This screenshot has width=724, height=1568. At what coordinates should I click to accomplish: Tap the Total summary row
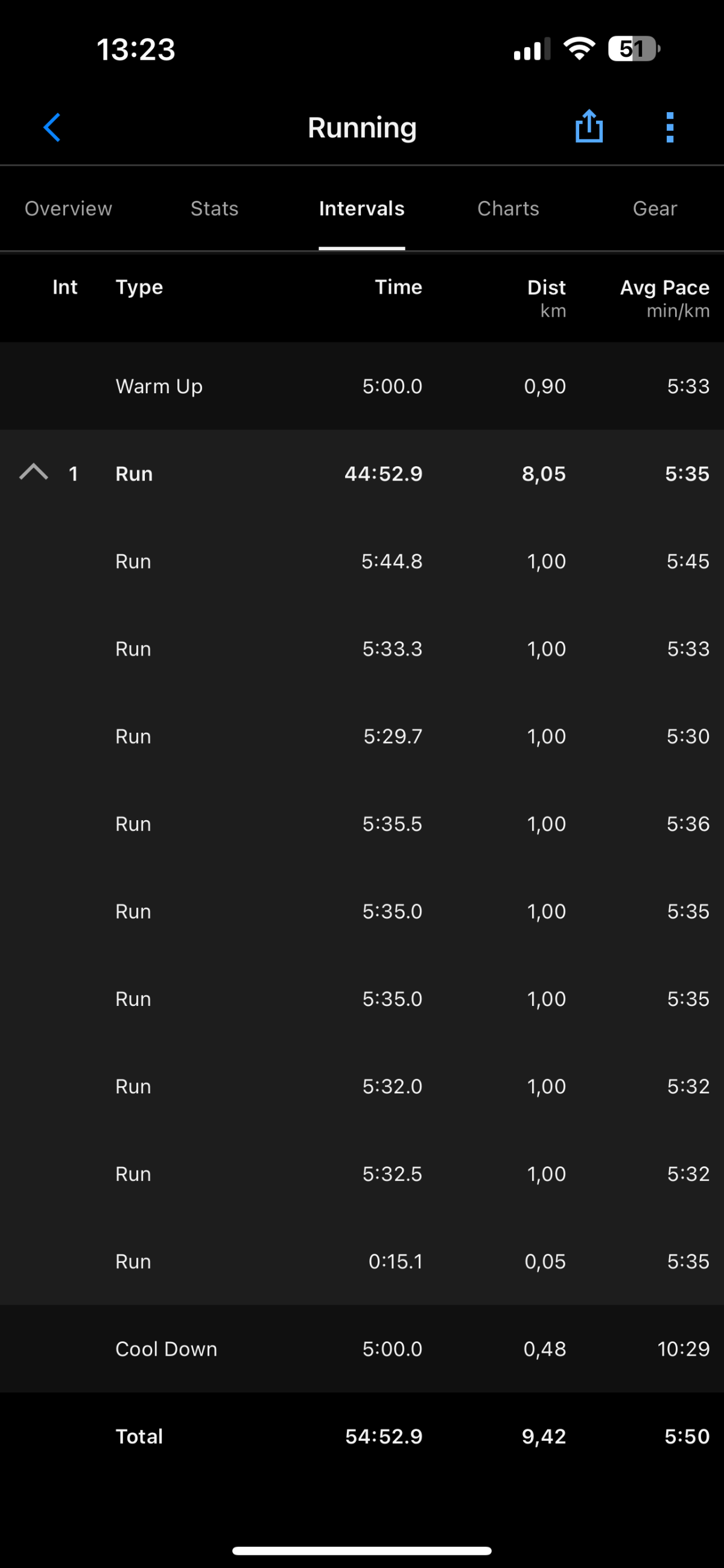(361, 1437)
